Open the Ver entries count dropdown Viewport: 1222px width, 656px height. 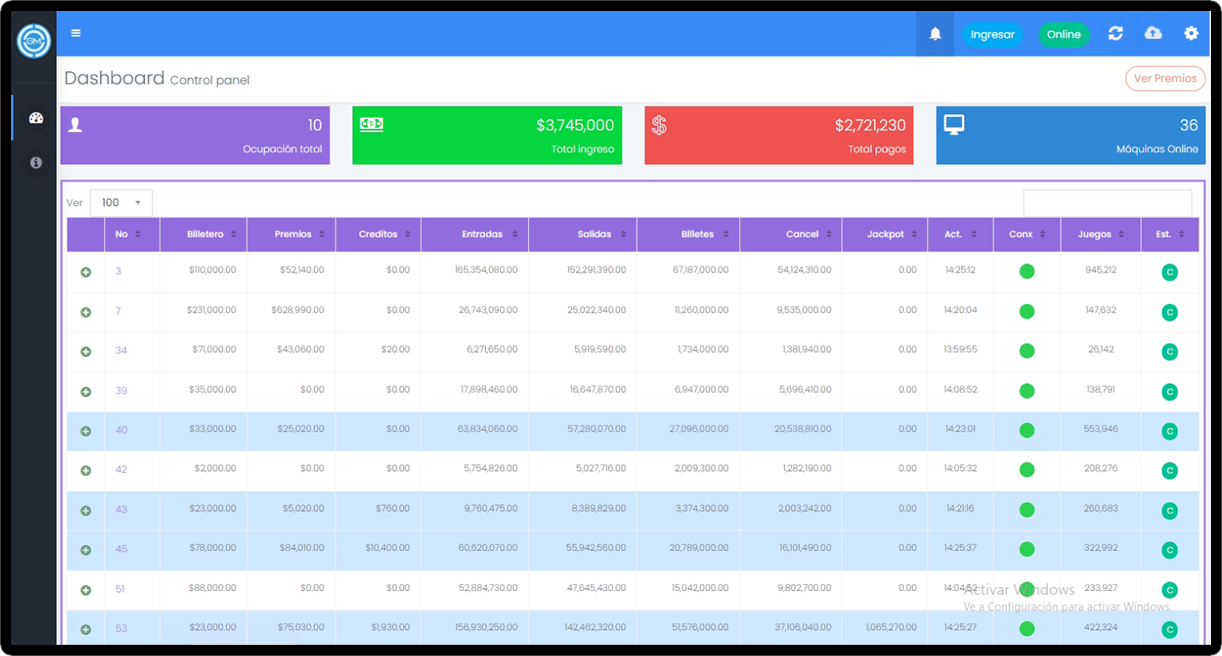121,203
